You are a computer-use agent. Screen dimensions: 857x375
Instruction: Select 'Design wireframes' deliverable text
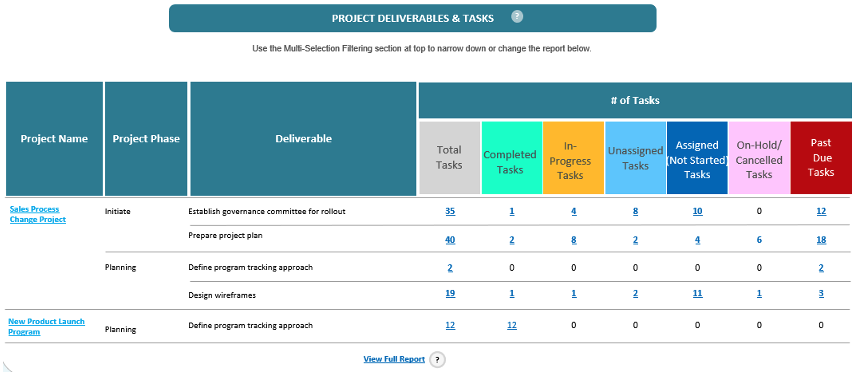(222, 295)
